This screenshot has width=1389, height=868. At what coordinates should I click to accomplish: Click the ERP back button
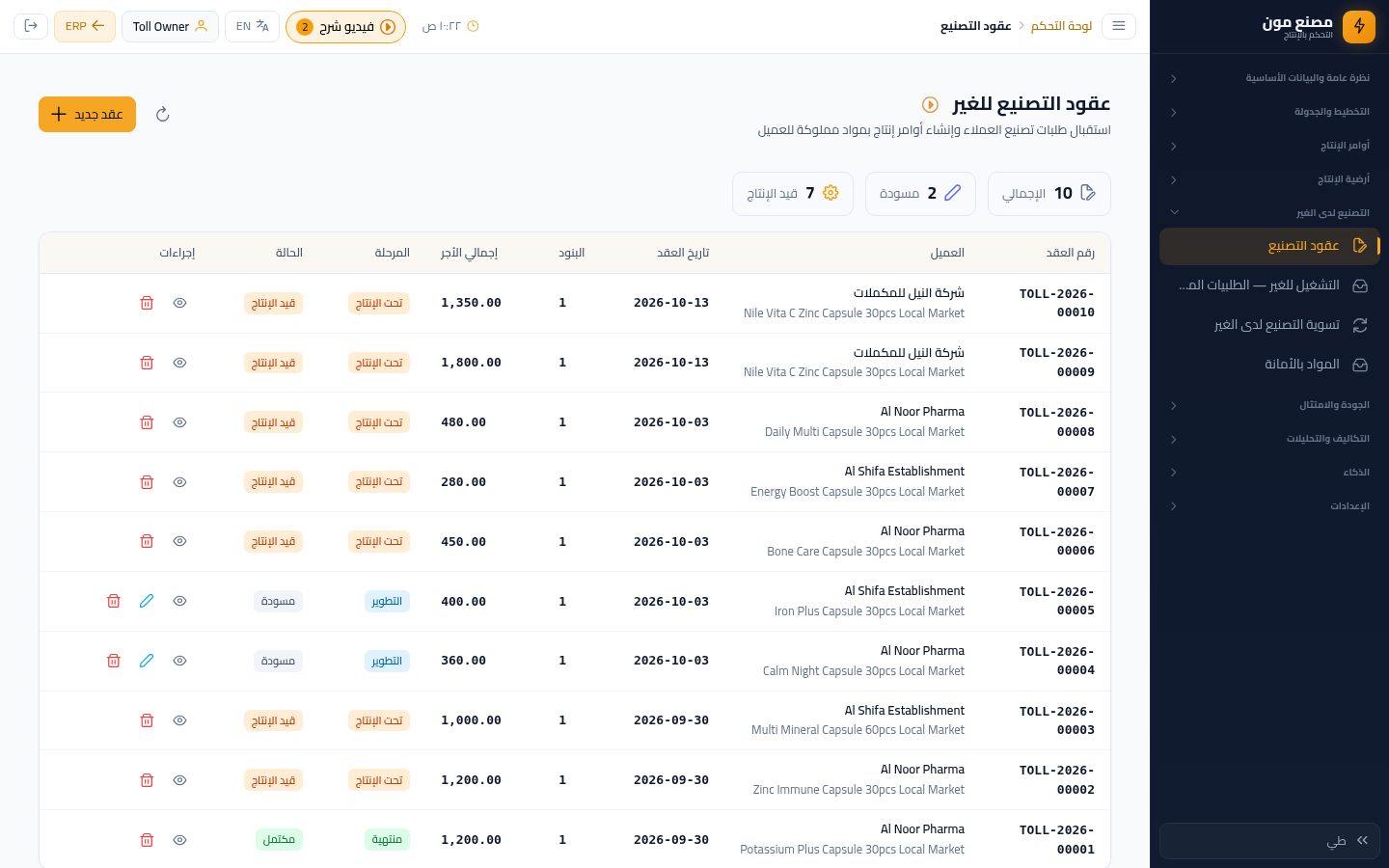pos(85,26)
